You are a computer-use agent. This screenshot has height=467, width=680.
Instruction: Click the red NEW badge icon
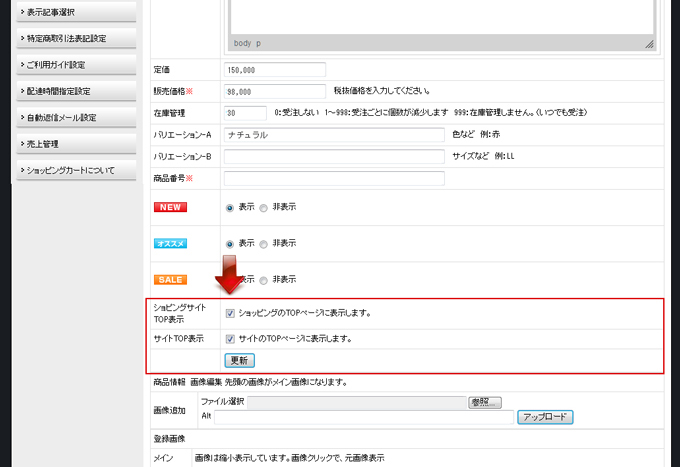170,207
